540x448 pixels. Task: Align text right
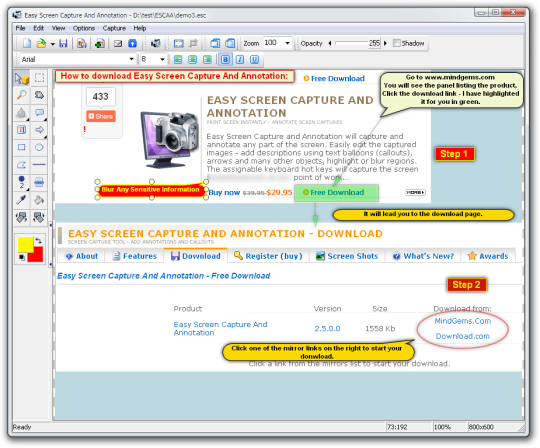click(x=207, y=60)
